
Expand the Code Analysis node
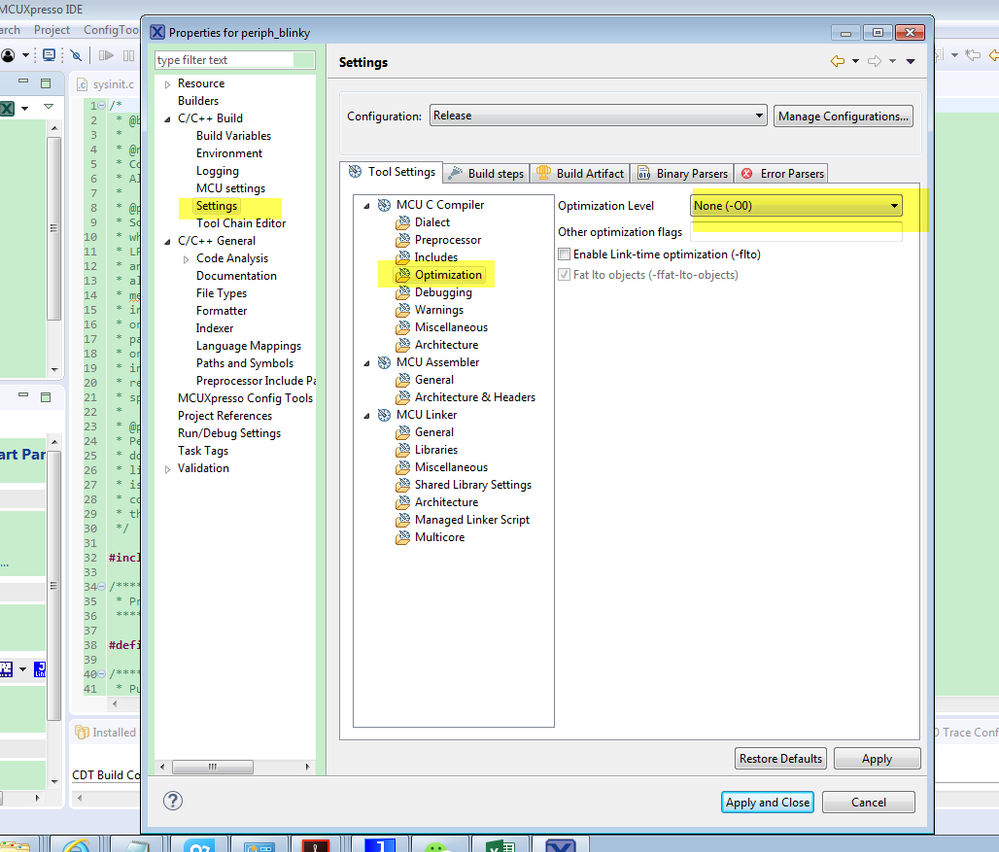tap(185, 259)
